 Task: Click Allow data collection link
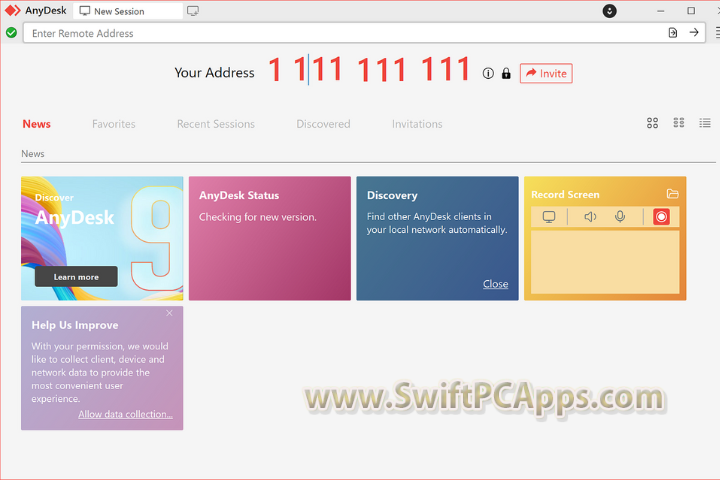pos(125,414)
